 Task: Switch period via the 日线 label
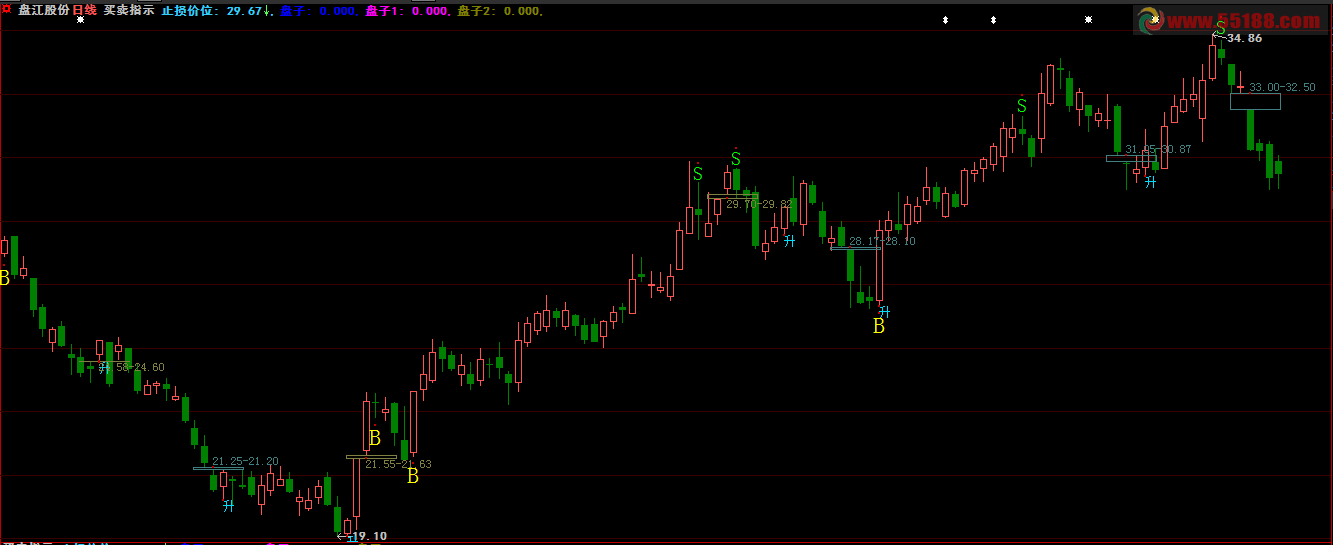point(85,10)
